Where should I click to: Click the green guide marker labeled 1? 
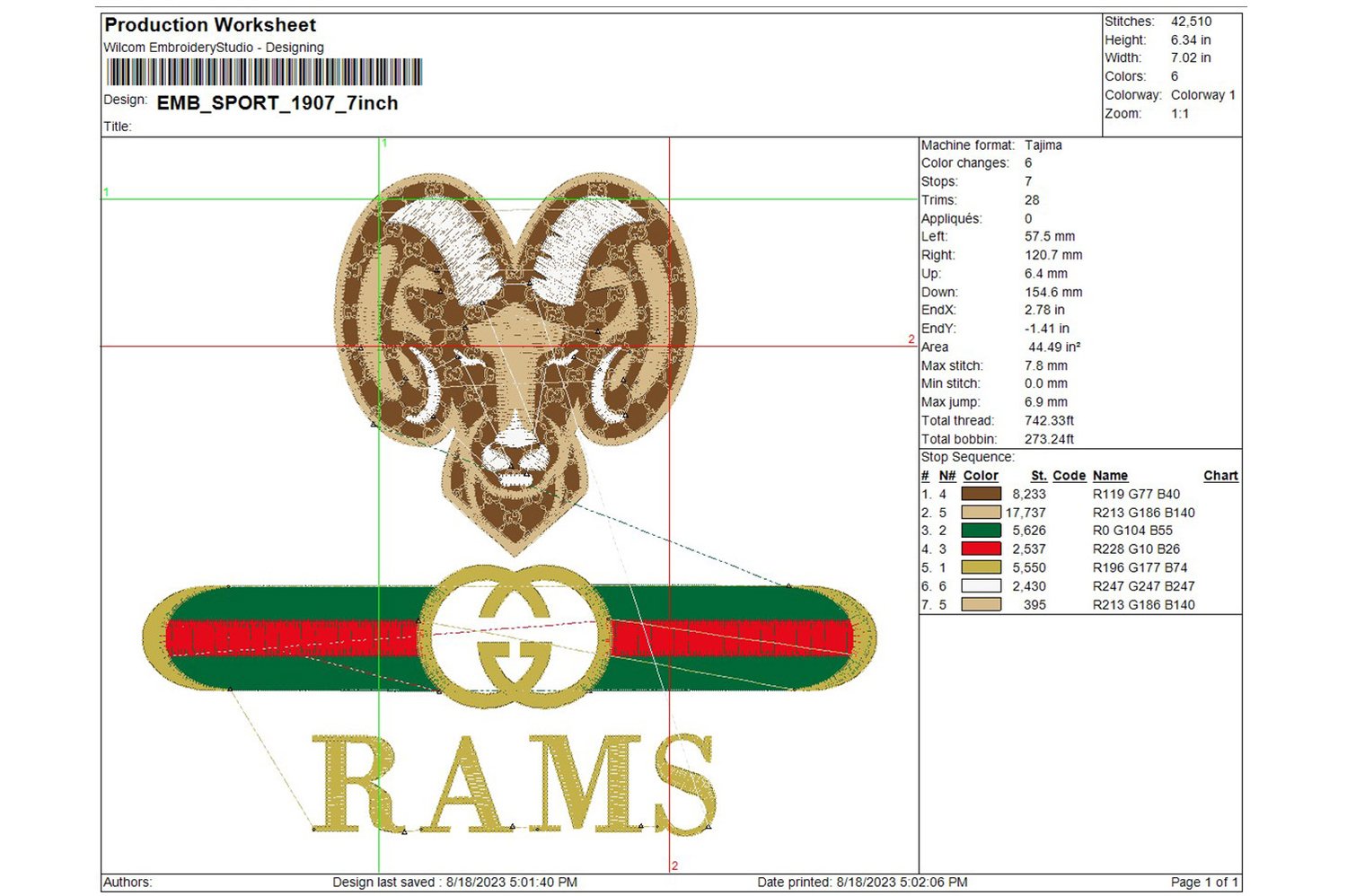point(383,143)
